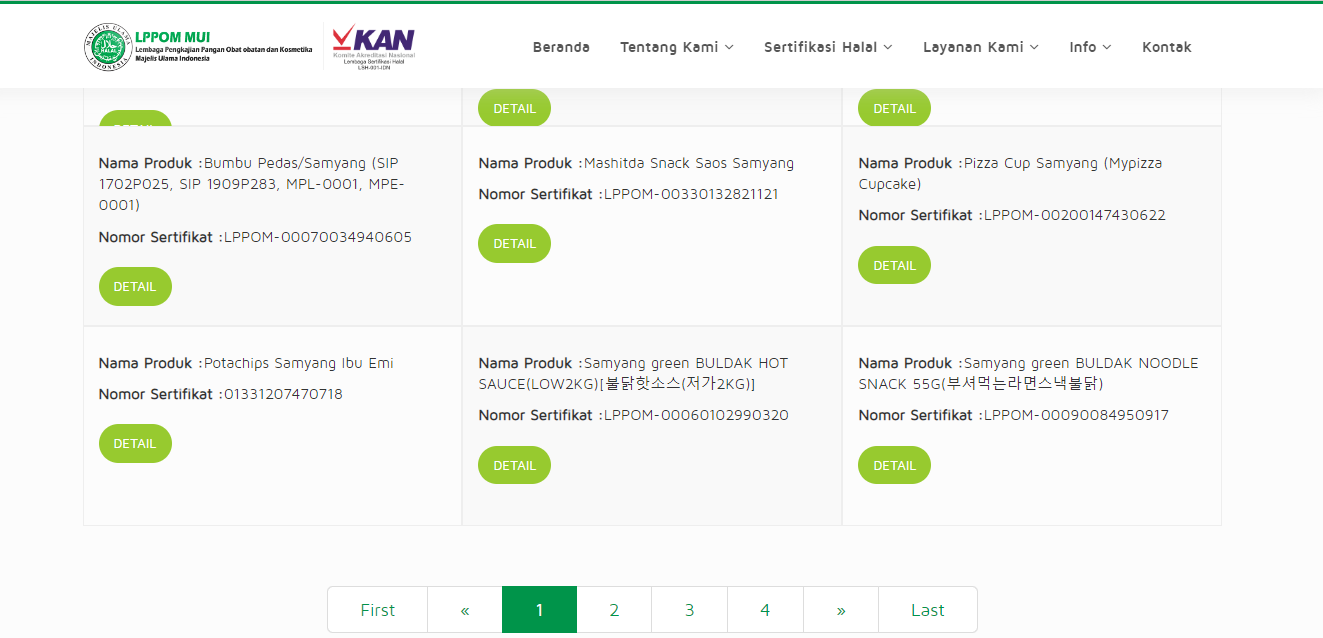
Task: Open the Sertifikasi Halal dropdown menu
Action: [828, 47]
